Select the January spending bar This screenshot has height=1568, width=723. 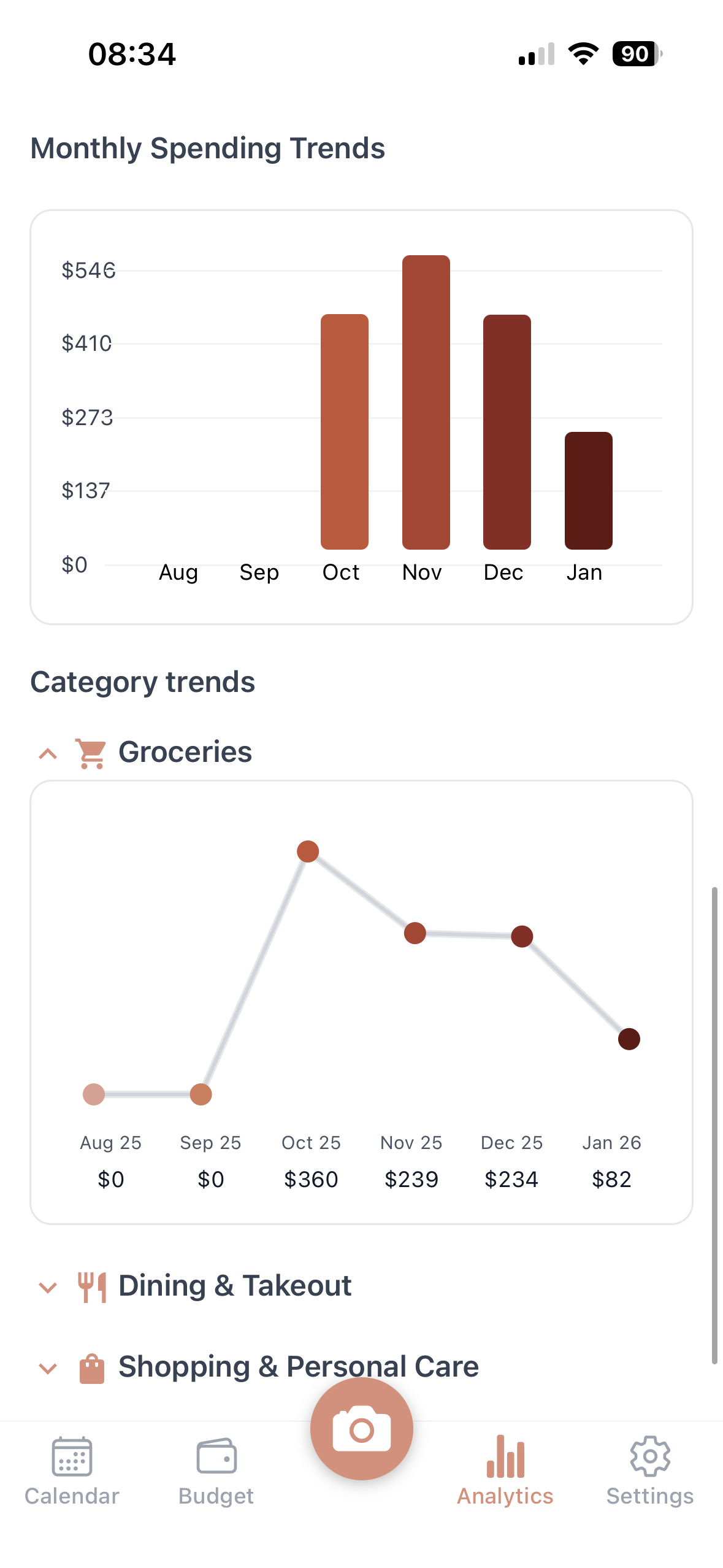tap(588, 491)
